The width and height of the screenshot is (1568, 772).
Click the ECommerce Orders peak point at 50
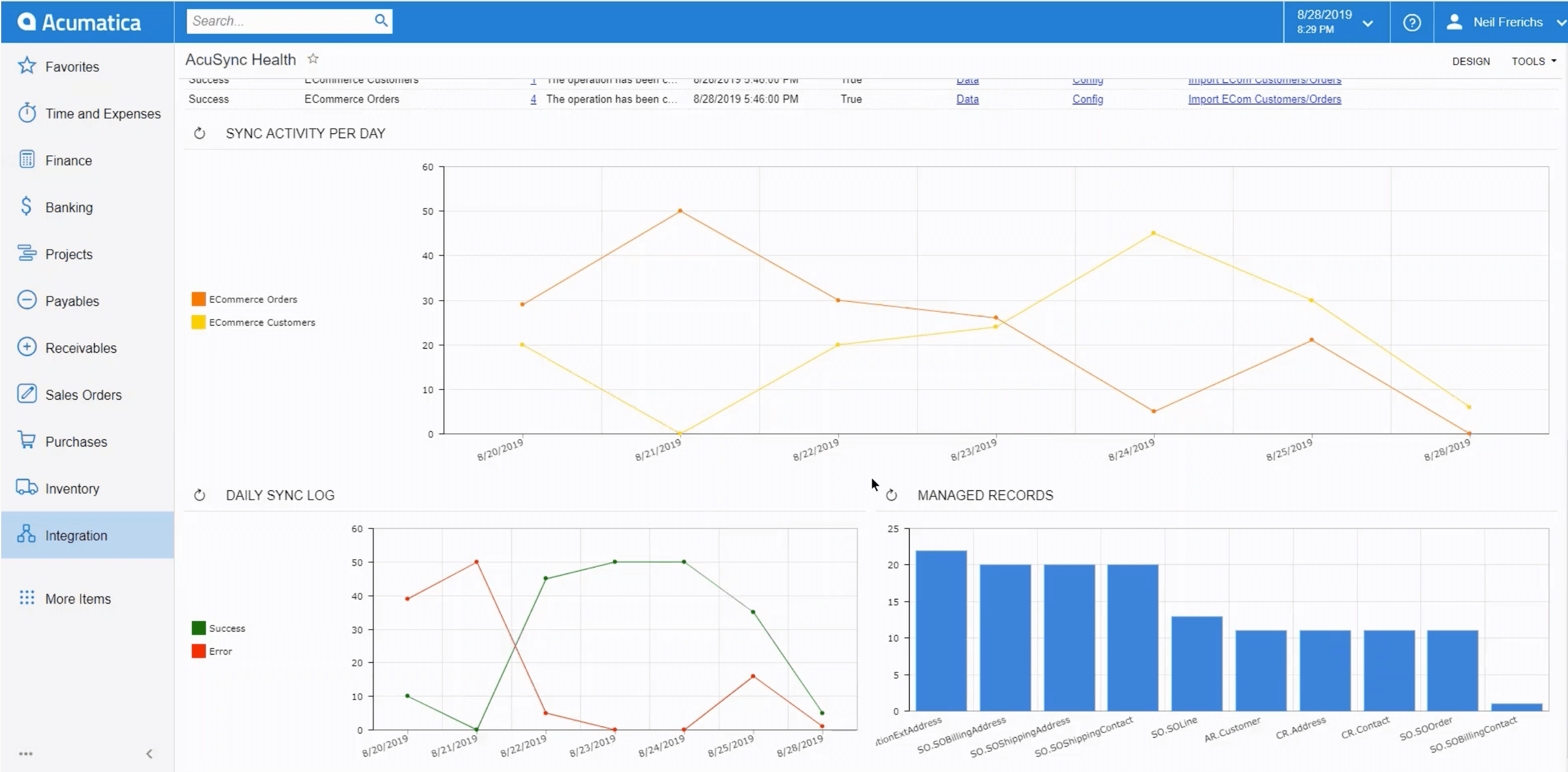[x=680, y=210]
